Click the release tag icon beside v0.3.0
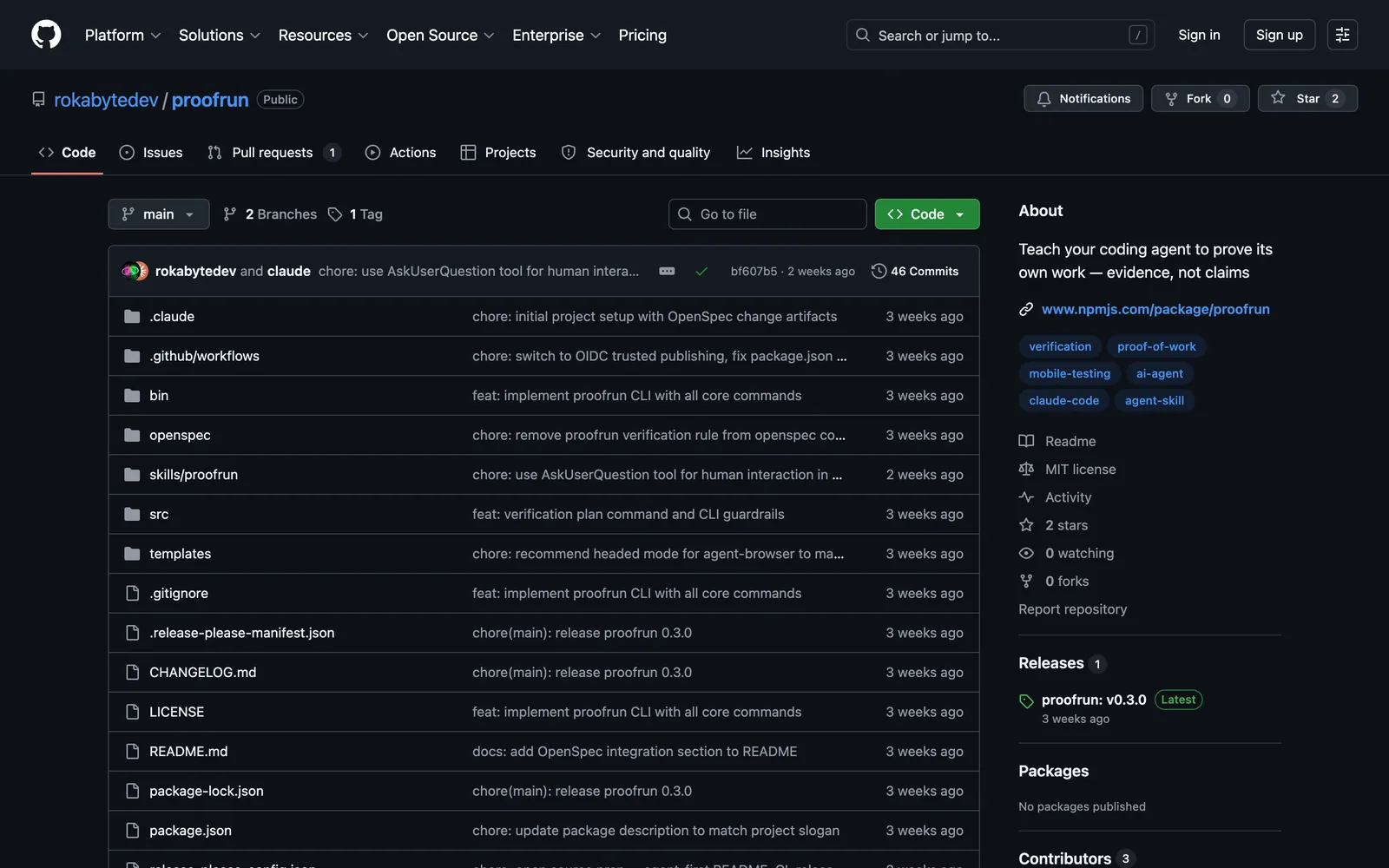 pyautogui.click(x=1026, y=700)
